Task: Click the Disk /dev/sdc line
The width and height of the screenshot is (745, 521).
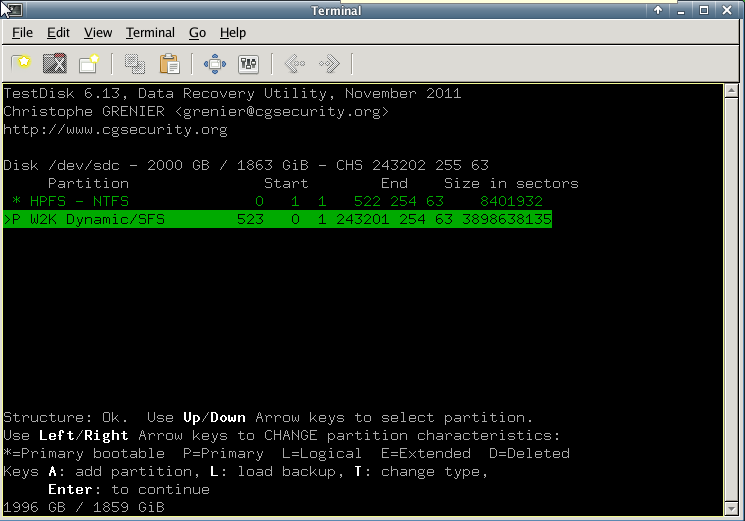Action: tap(246, 165)
